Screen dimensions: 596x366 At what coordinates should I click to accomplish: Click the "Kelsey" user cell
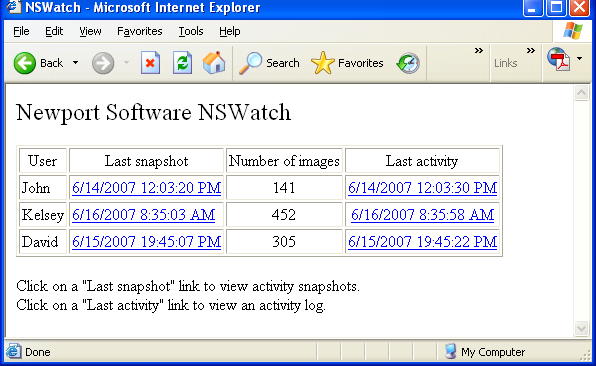43,215
